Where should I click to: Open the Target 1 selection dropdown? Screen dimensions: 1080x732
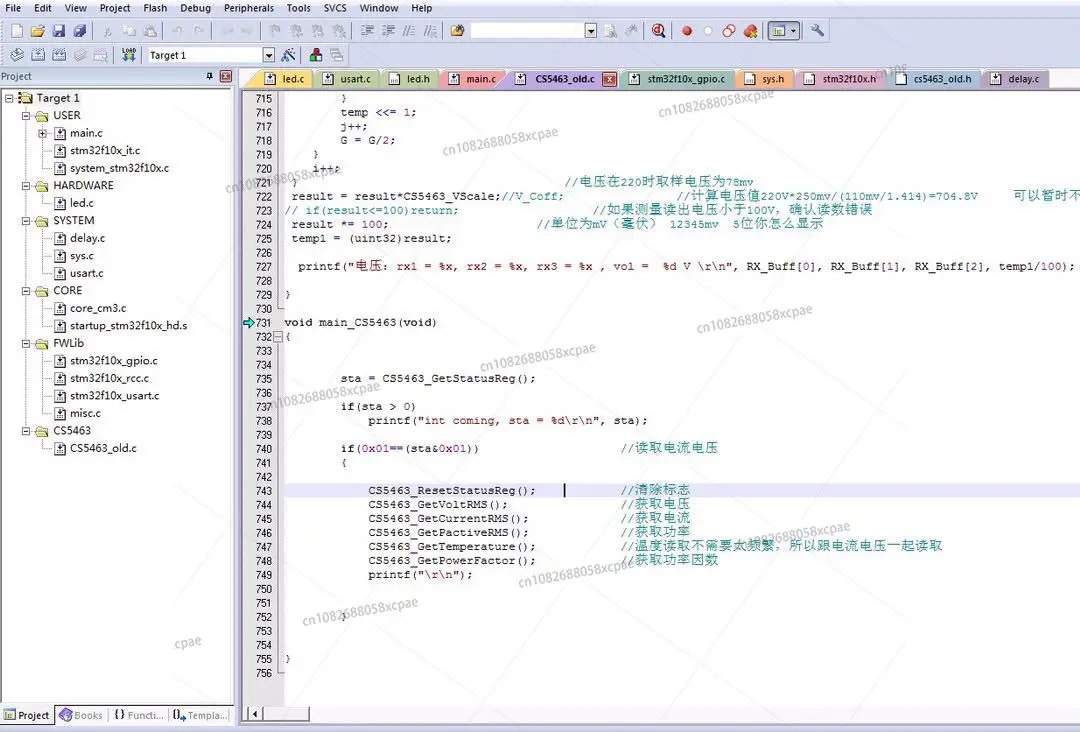[x=268, y=56]
